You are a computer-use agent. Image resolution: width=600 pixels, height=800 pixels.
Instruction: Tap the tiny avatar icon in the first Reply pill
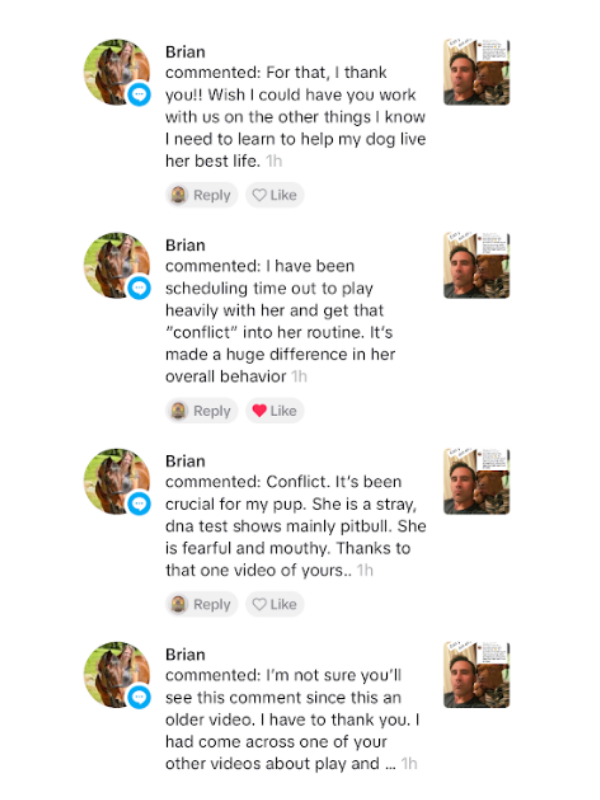tap(180, 195)
